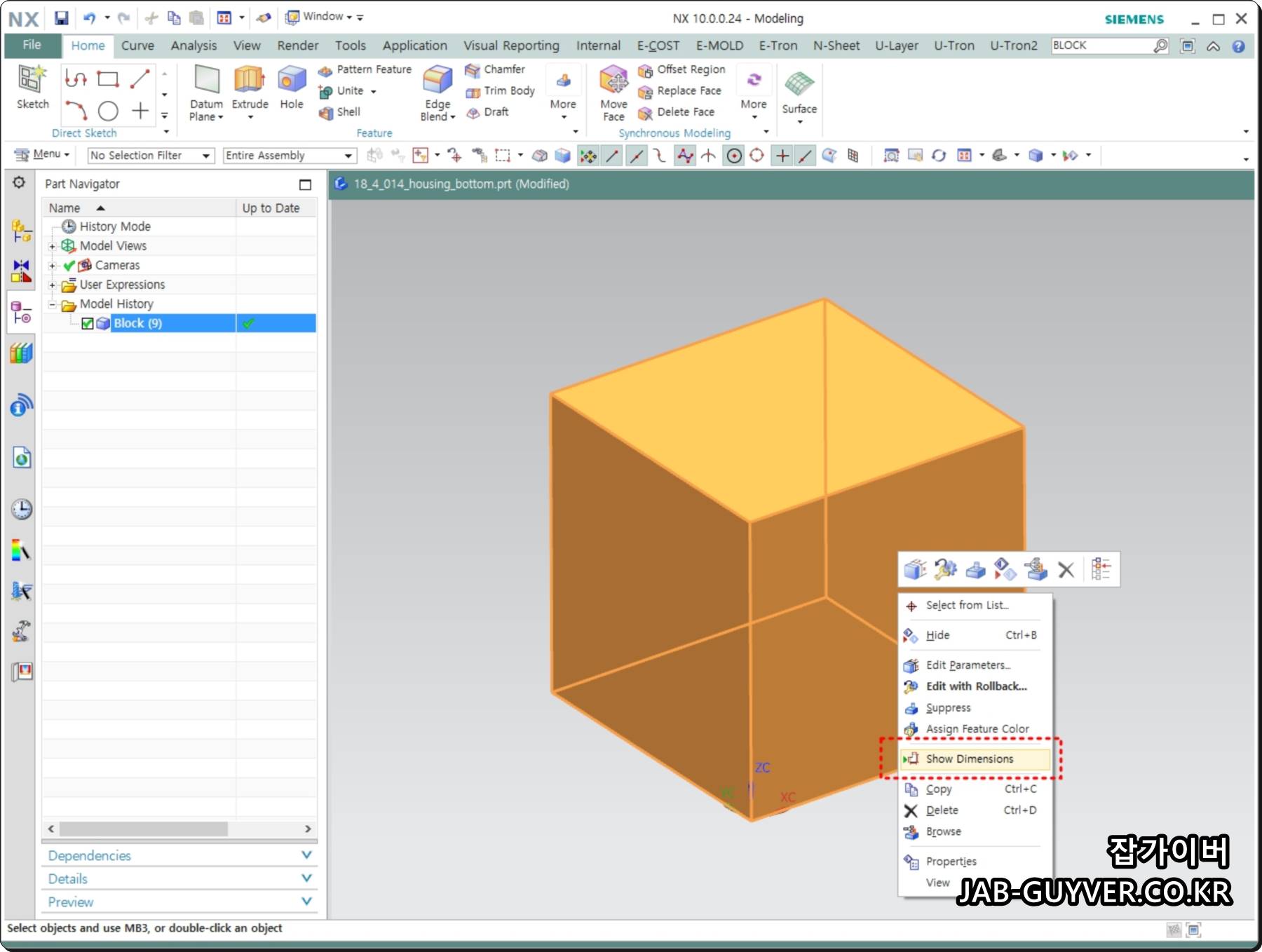
Task: Collapse the Model History tree node
Action: point(52,304)
